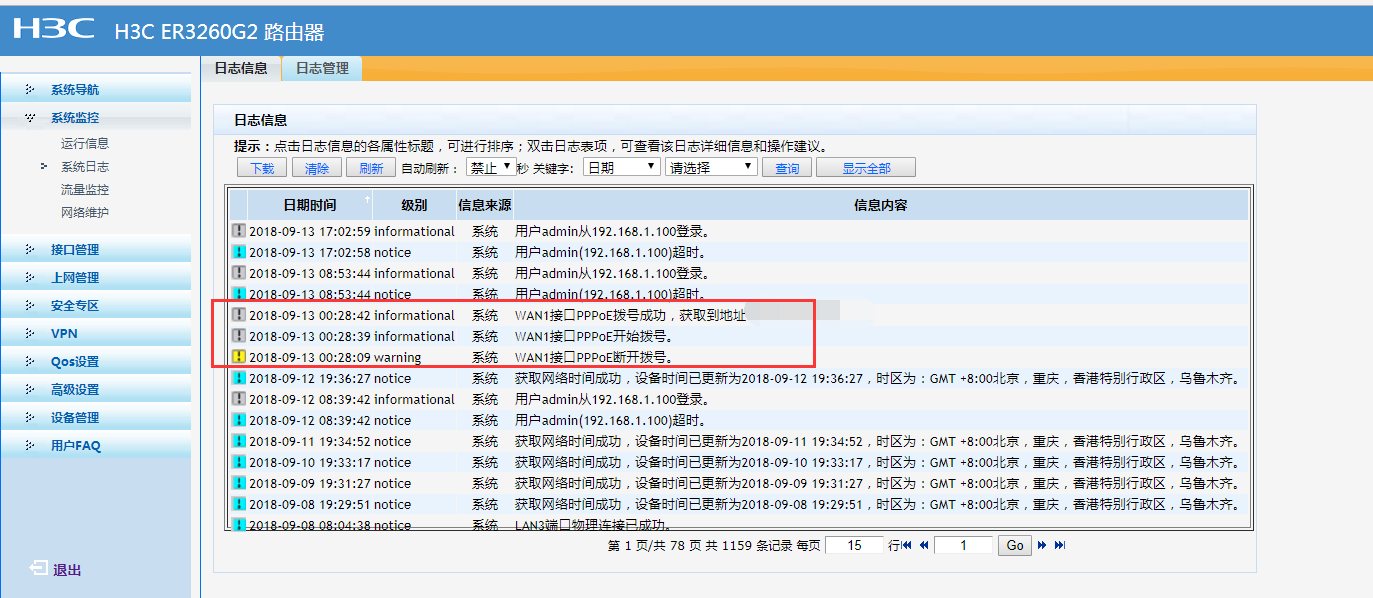Sort logs by 级别 column header
Screen dimensions: 1373x598
(x=414, y=205)
